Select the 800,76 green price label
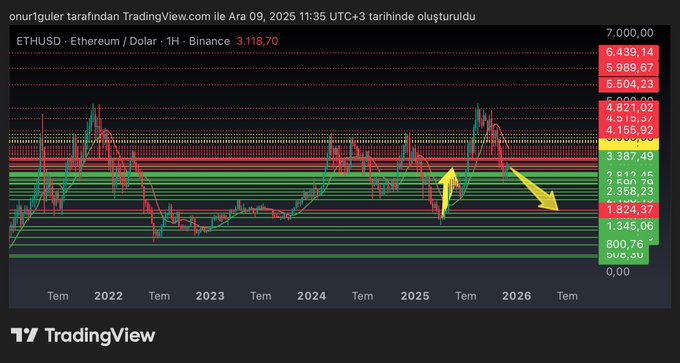 pyautogui.click(x=624, y=246)
